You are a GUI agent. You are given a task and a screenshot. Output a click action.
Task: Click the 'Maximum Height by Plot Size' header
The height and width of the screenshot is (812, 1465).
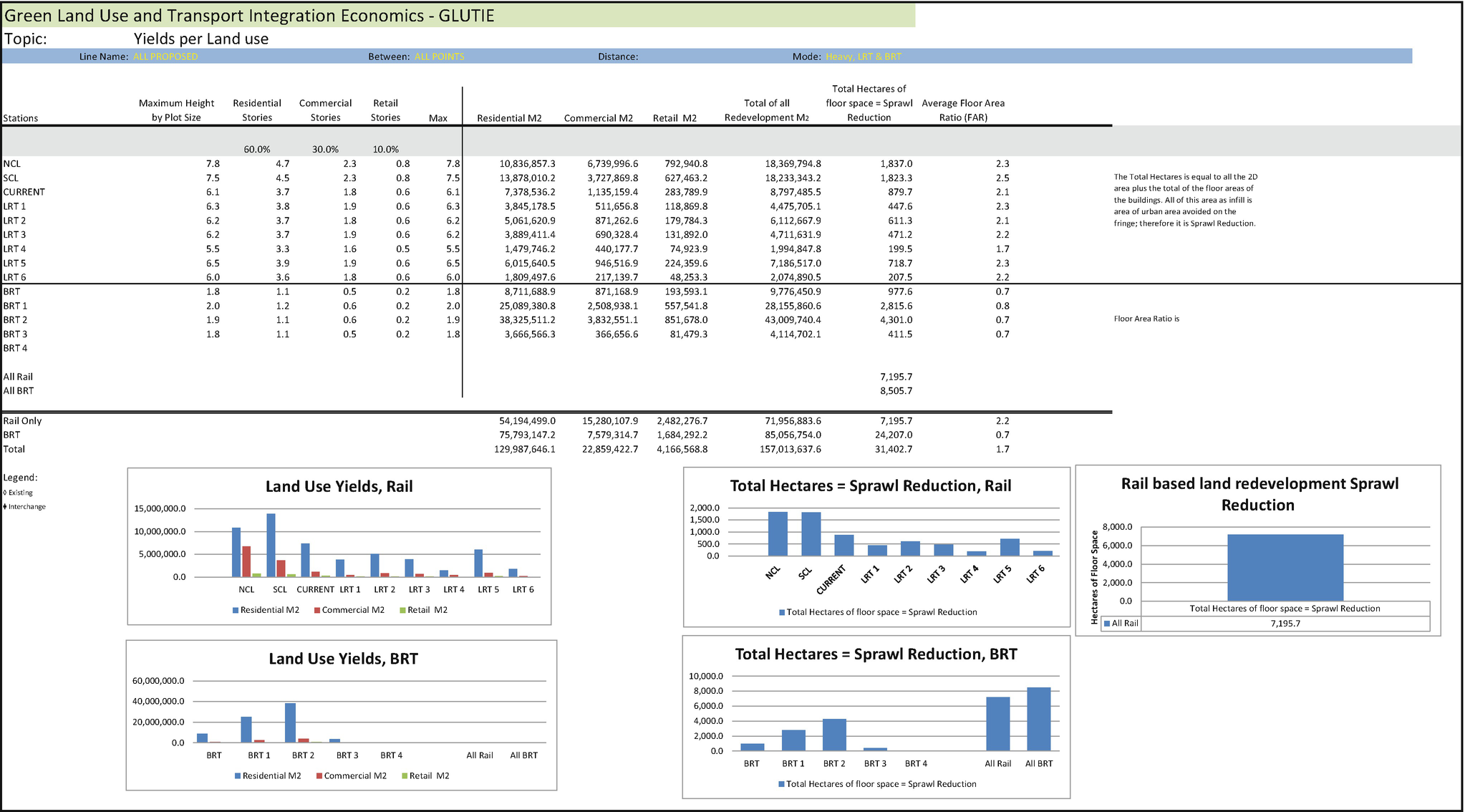pos(176,110)
